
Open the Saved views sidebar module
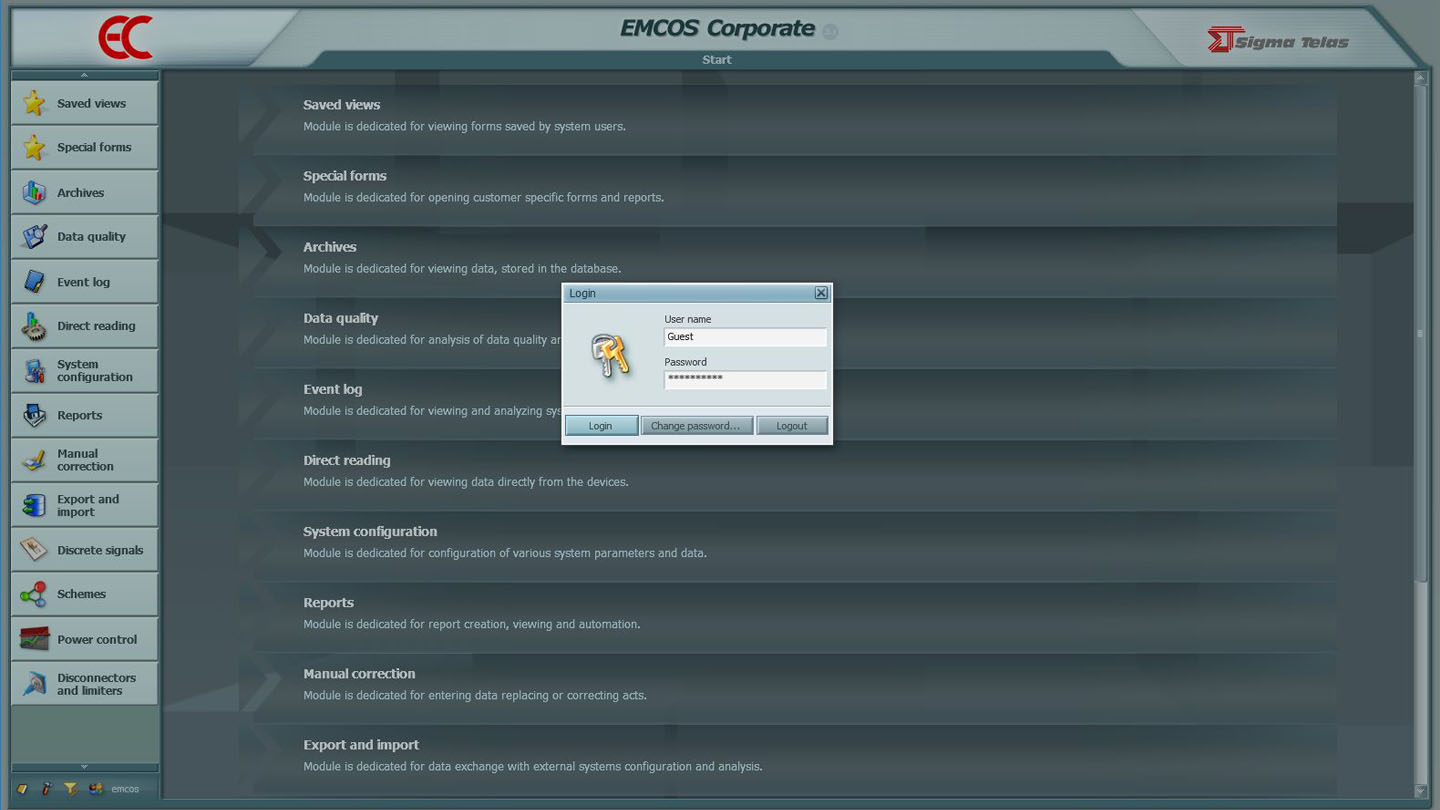[x=85, y=103]
